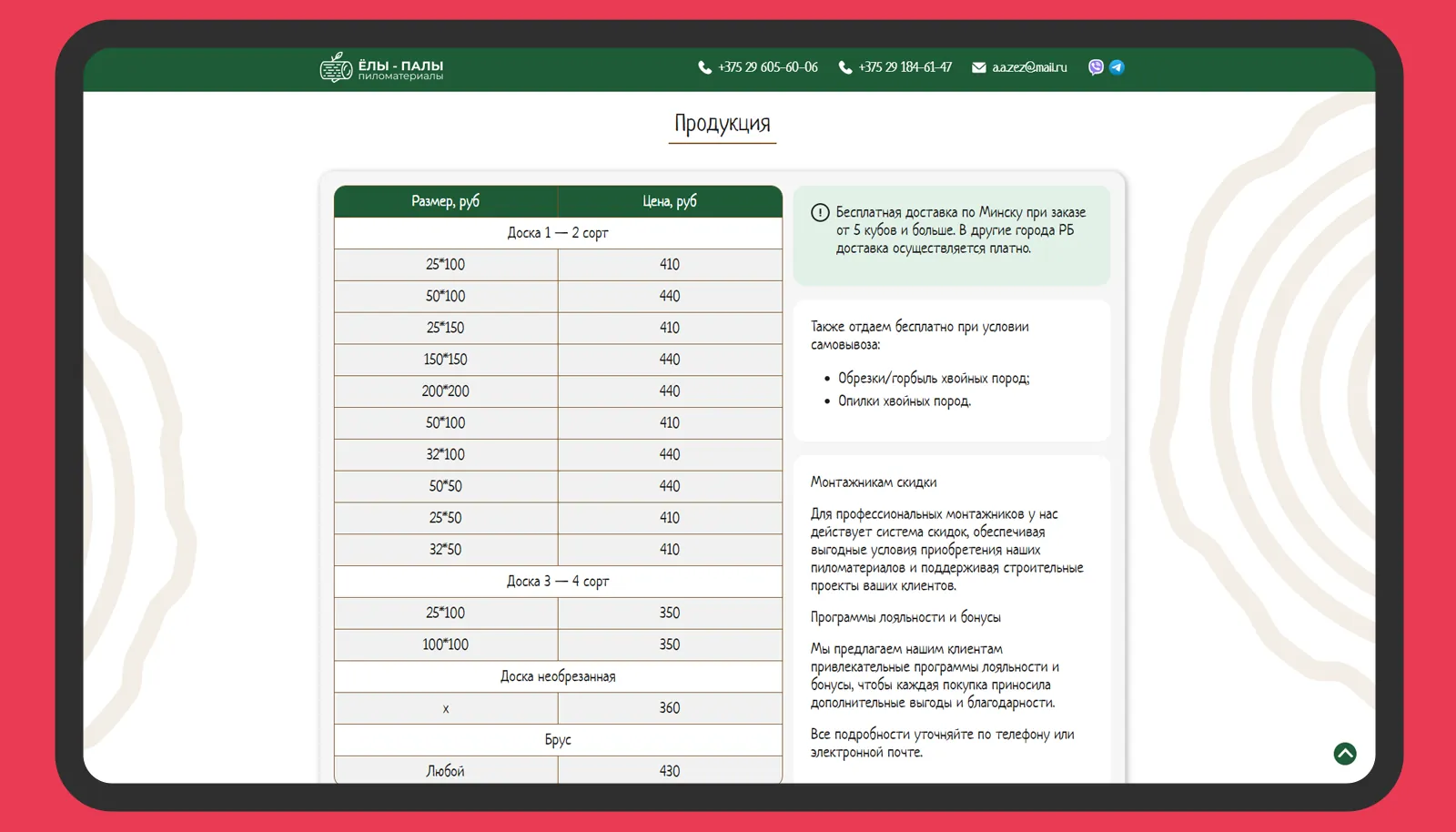
Task: Open email link aazez@mail.ru
Action: [1029, 67]
